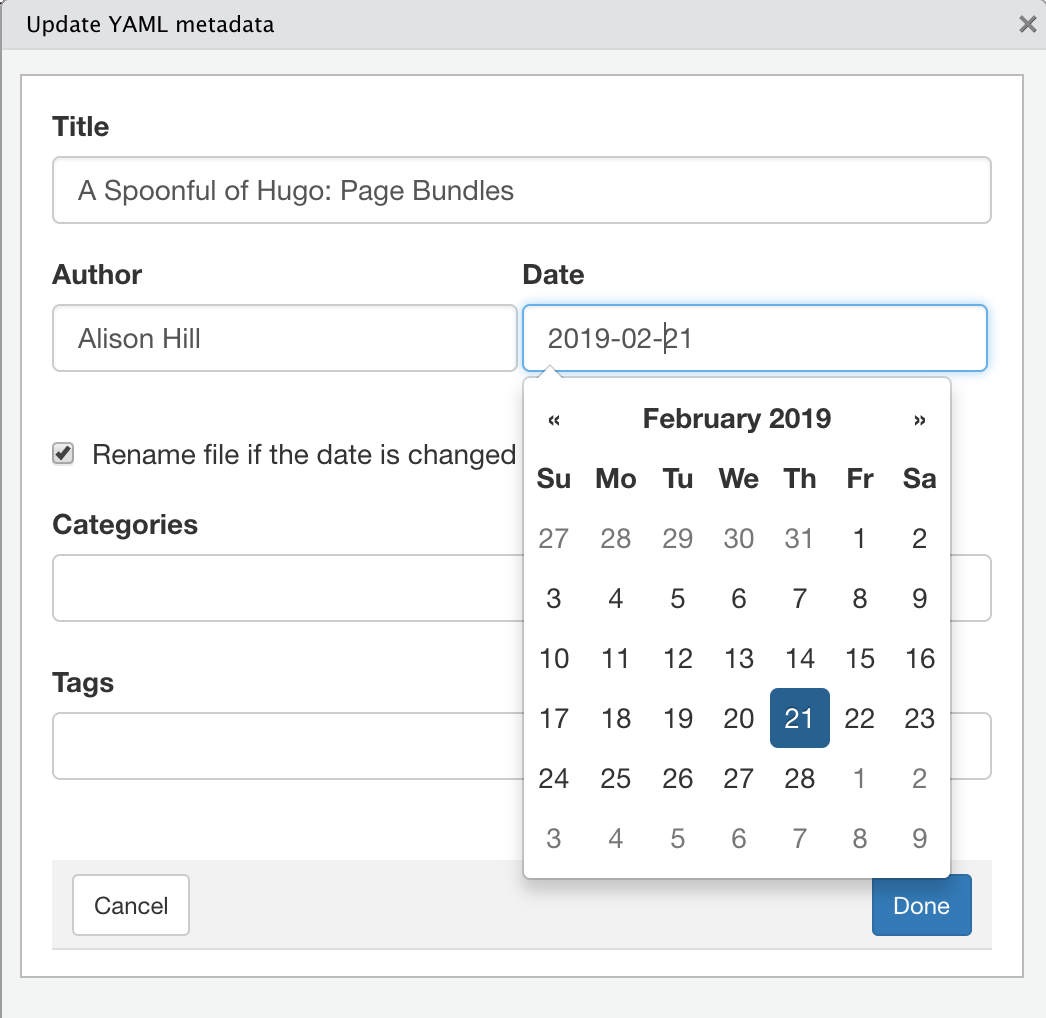Pick February 1 in the calendar
The image size is (1046, 1018).
coord(859,538)
